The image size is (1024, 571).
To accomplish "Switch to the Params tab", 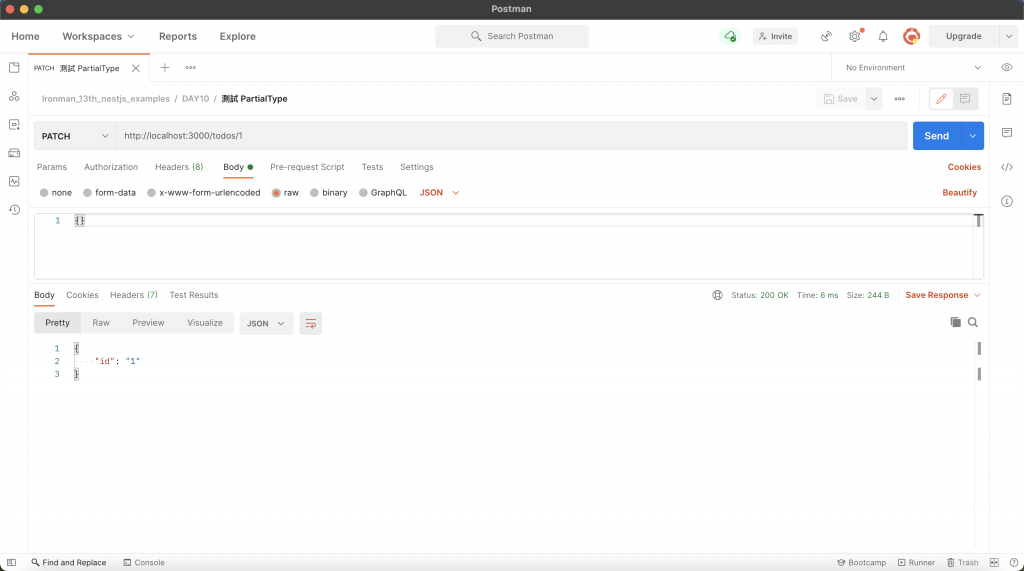I will [52, 167].
